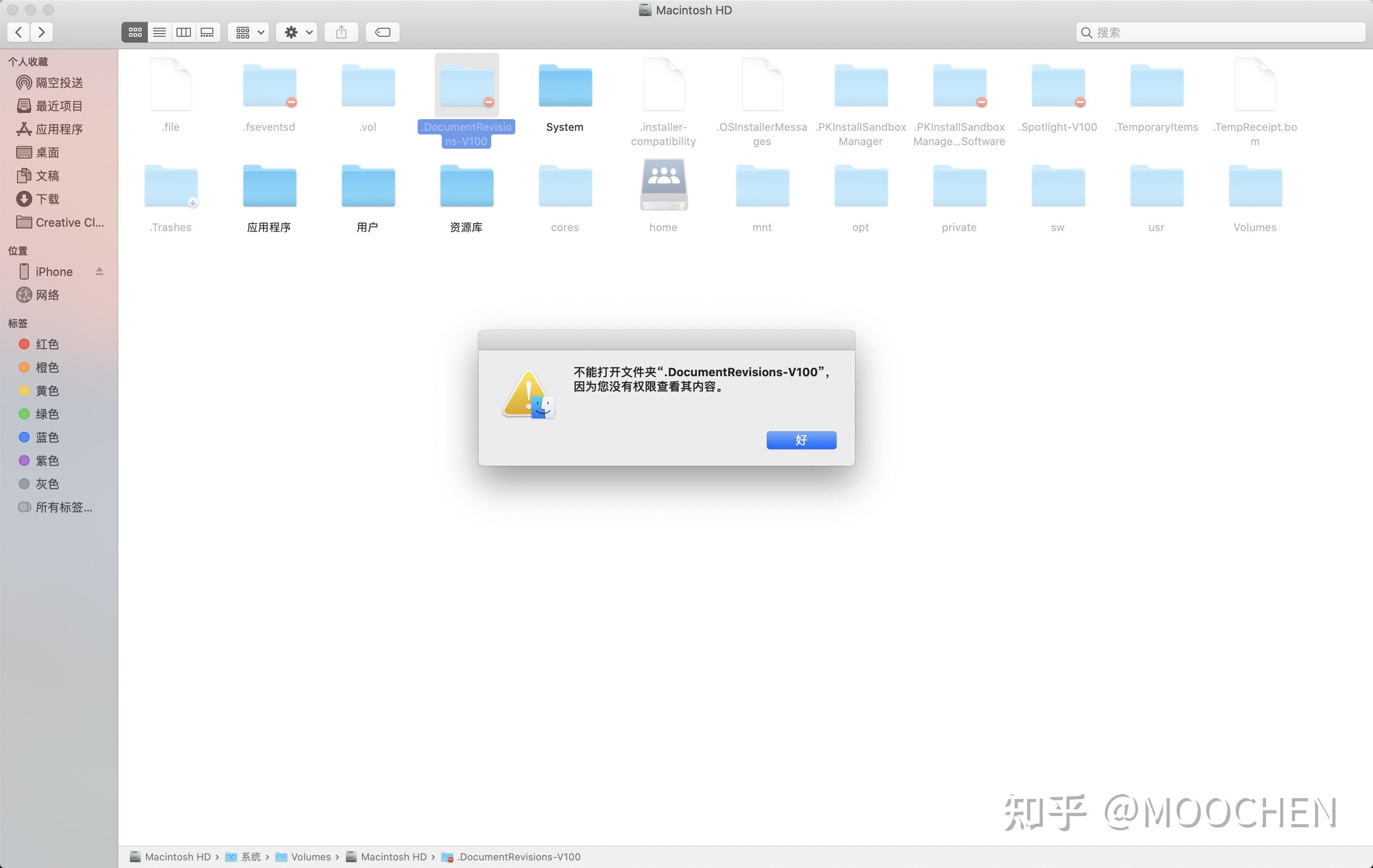Screen dimensions: 1373x868
Task: Open the gear action menu
Action: click(x=297, y=33)
